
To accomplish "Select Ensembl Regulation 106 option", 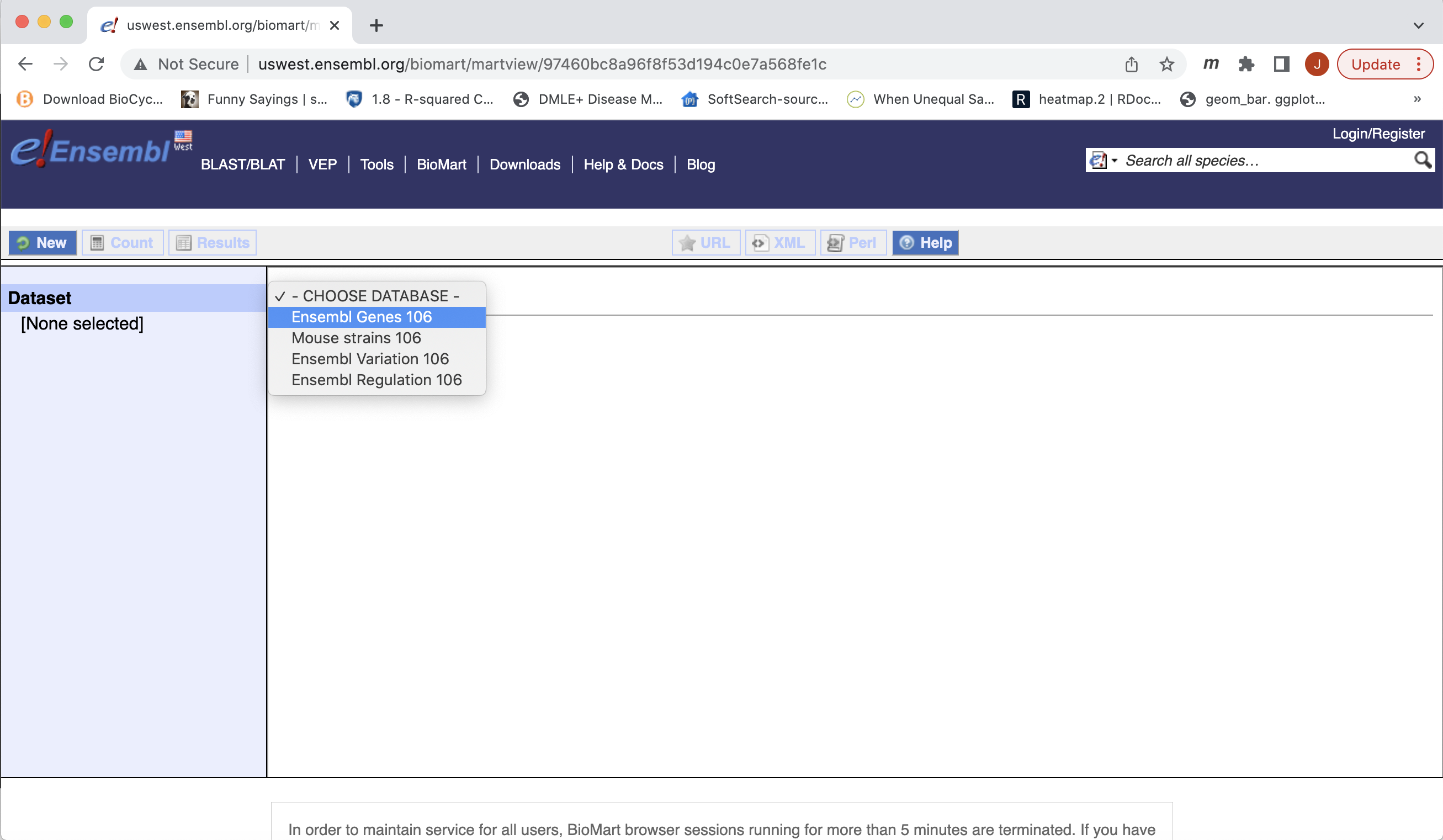I will pos(377,380).
